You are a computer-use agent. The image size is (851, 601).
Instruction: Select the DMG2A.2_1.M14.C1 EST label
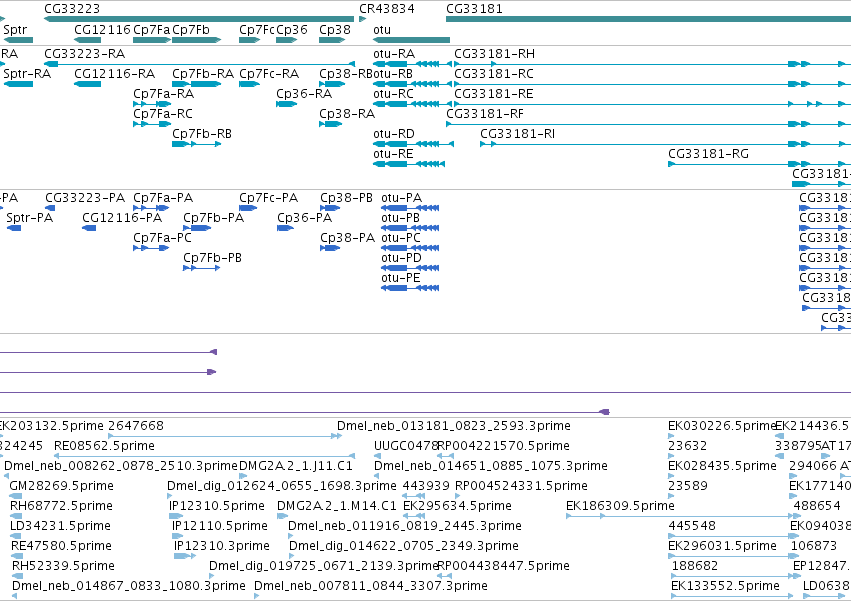337,506
